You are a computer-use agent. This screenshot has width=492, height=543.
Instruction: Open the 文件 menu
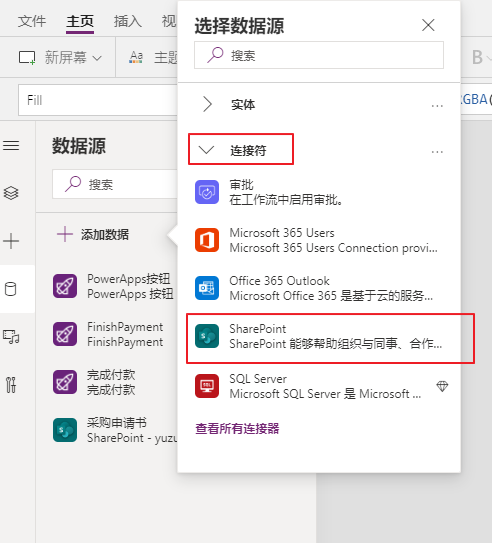click(x=32, y=21)
